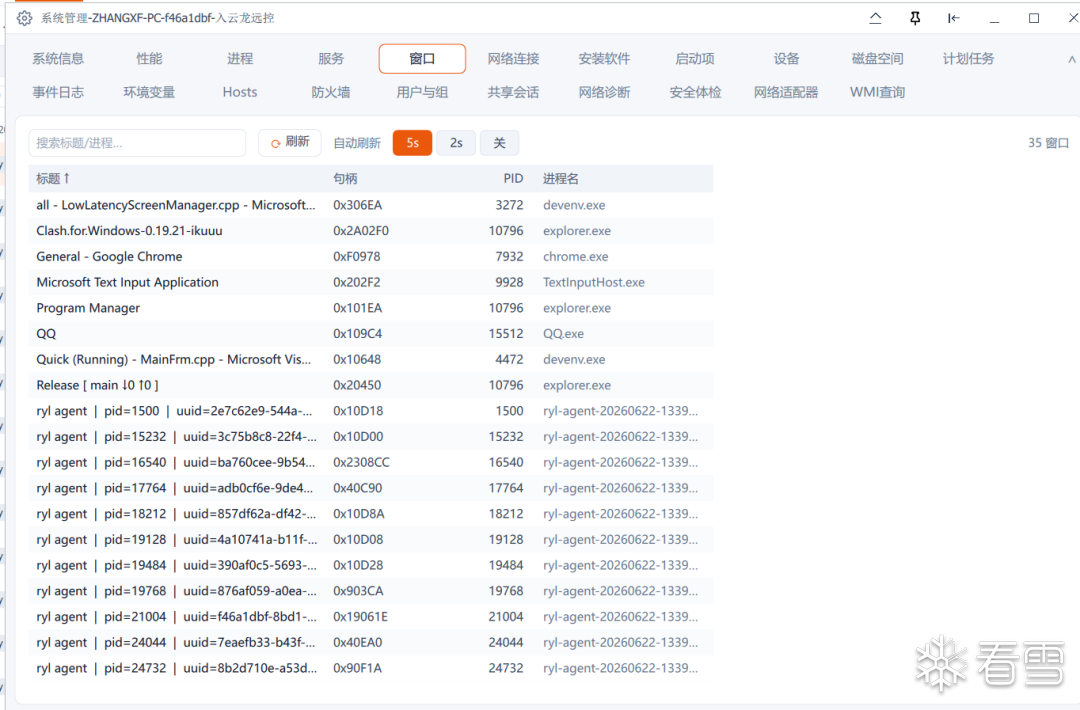Select ryl agent pid=19484 row

coord(371,565)
